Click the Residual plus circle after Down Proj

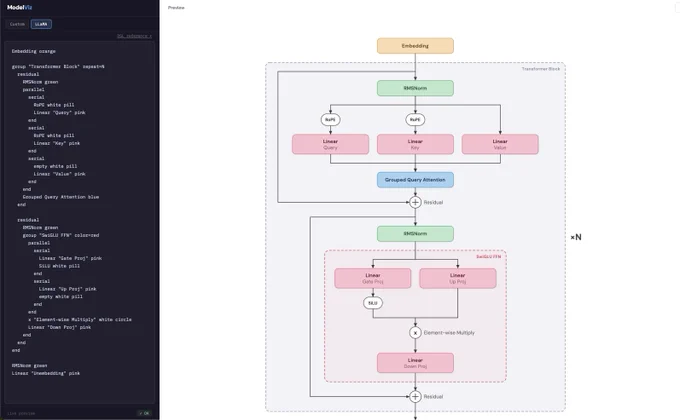point(415,397)
